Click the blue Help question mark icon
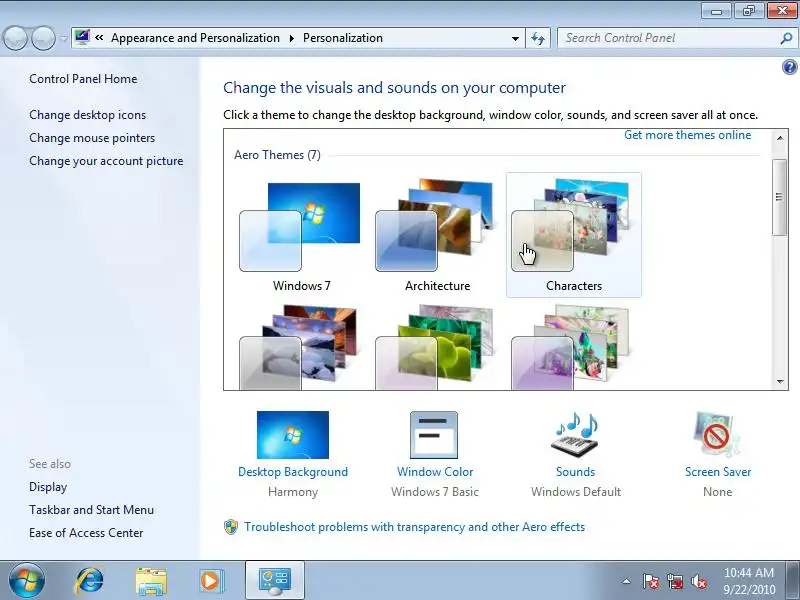The width and height of the screenshot is (800, 600). (x=789, y=67)
